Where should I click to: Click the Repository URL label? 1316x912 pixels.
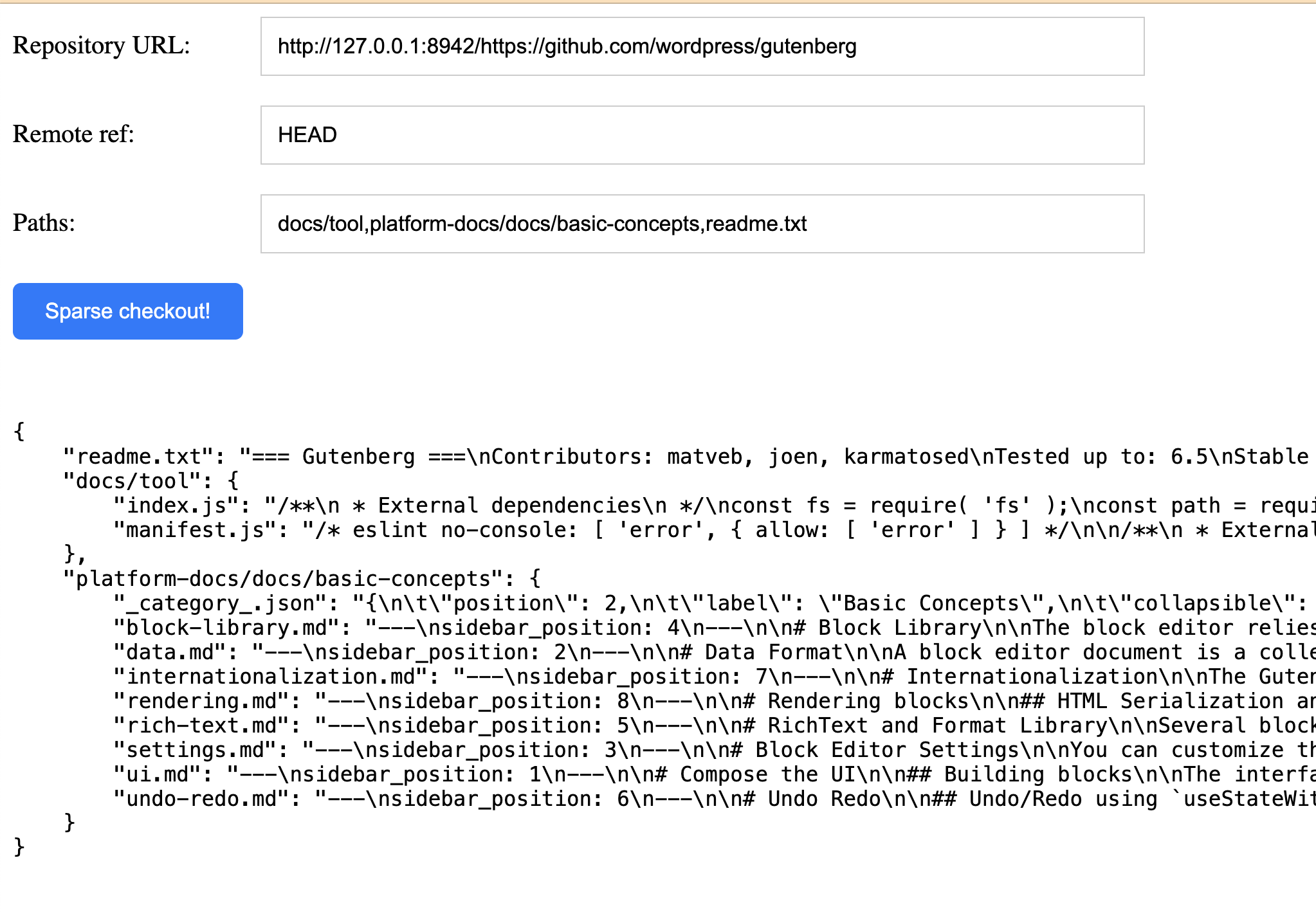point(101,46)
